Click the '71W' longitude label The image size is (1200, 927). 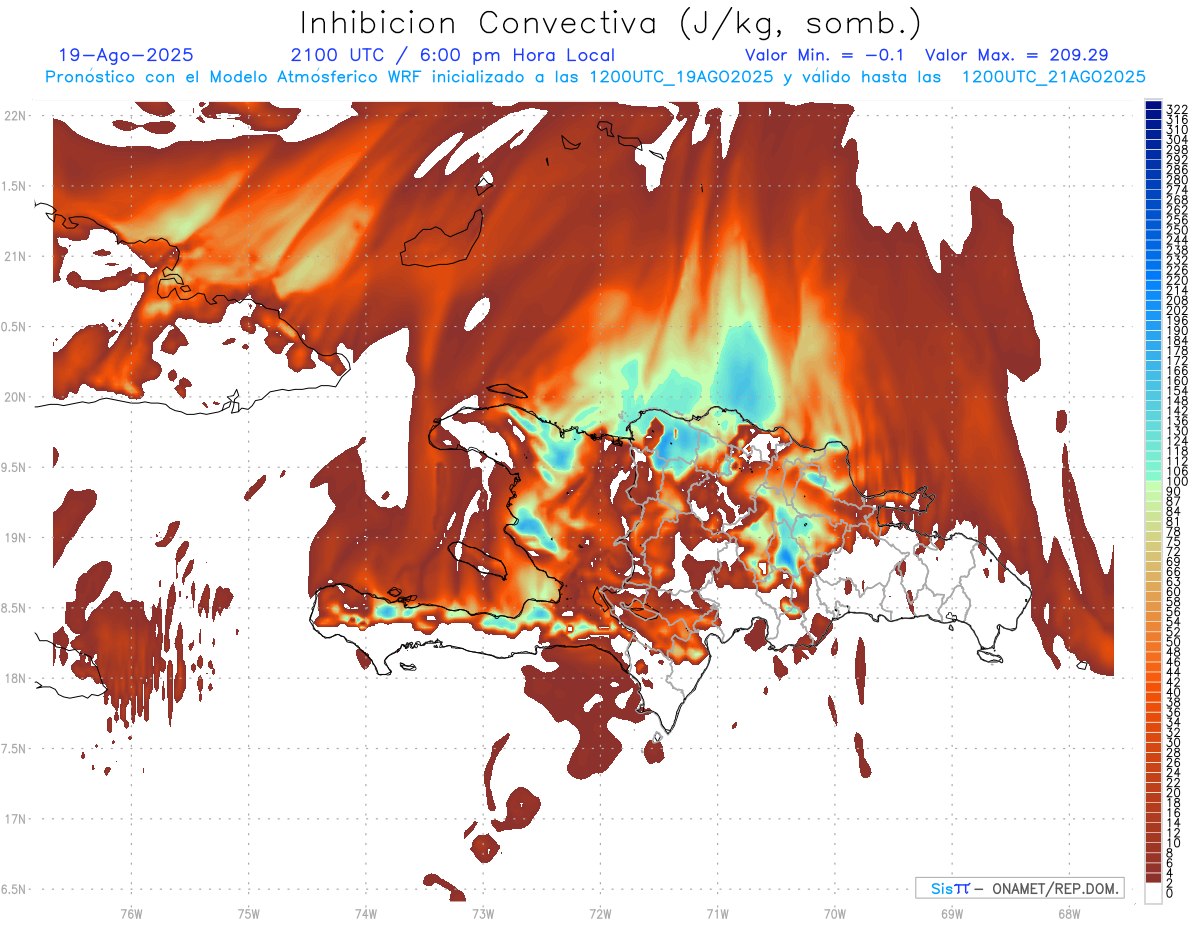[x=718, y=913]
